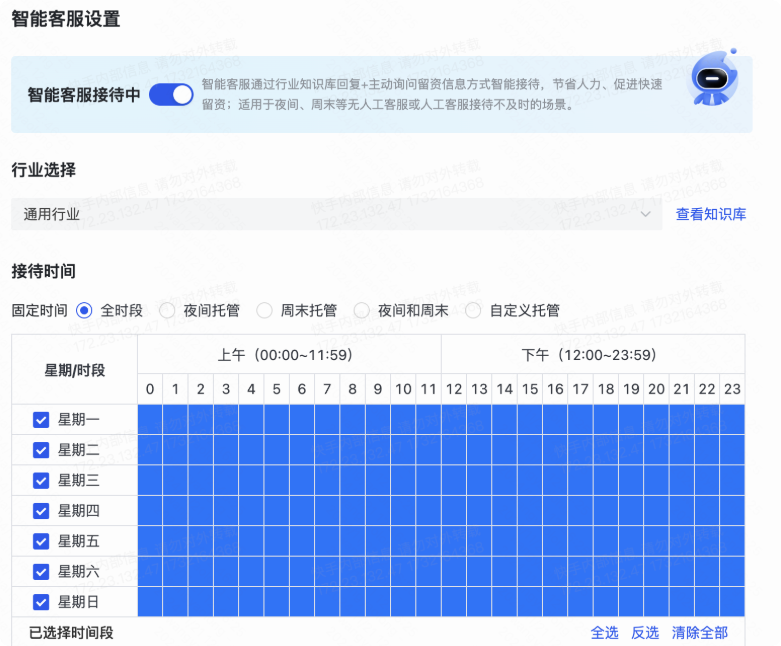
Task: Deselect 星期一 hour 0 time cell
Action: click(150, 420)
